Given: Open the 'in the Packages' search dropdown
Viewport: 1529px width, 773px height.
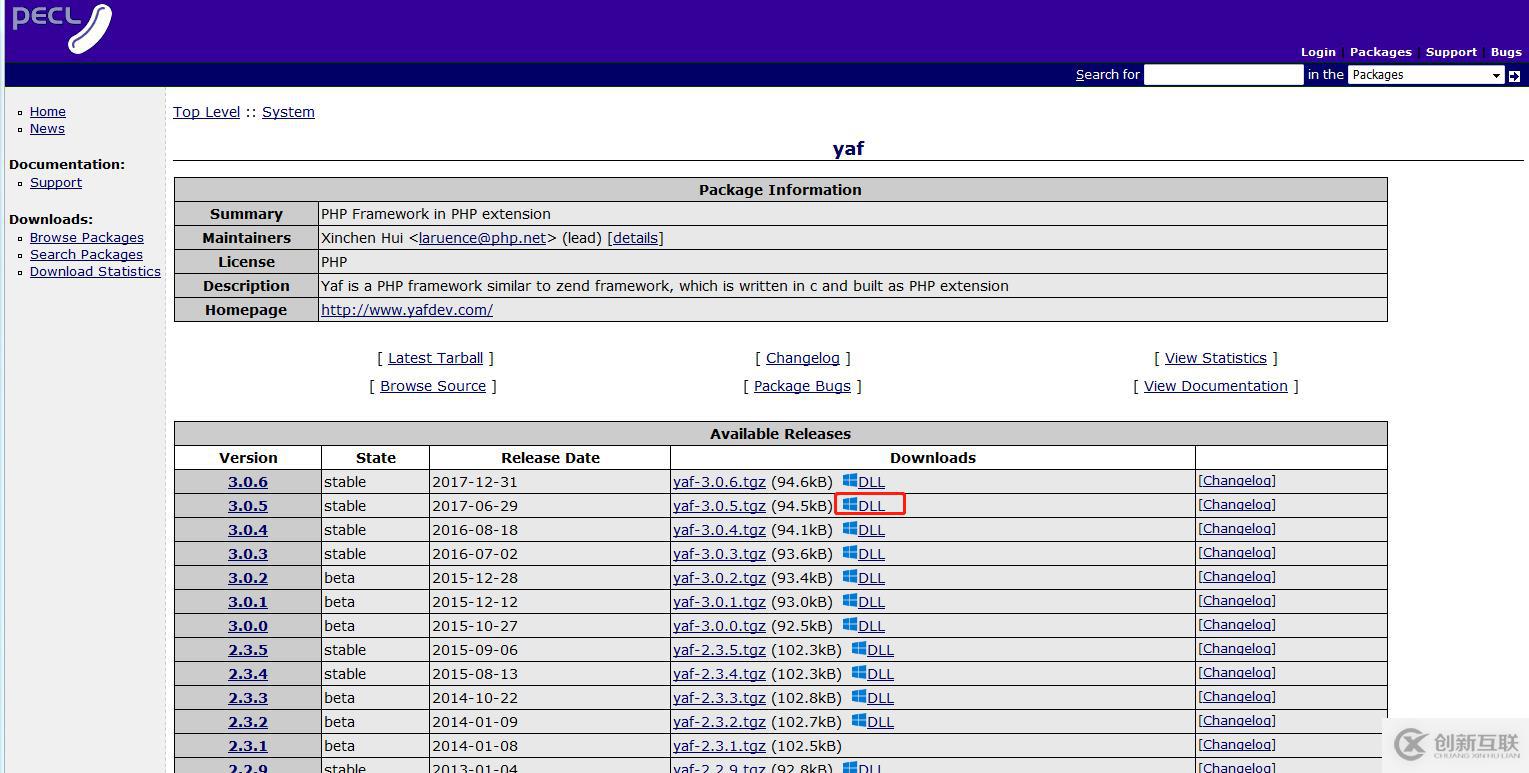Looking at the screenshot, I should pos(1426,75).
